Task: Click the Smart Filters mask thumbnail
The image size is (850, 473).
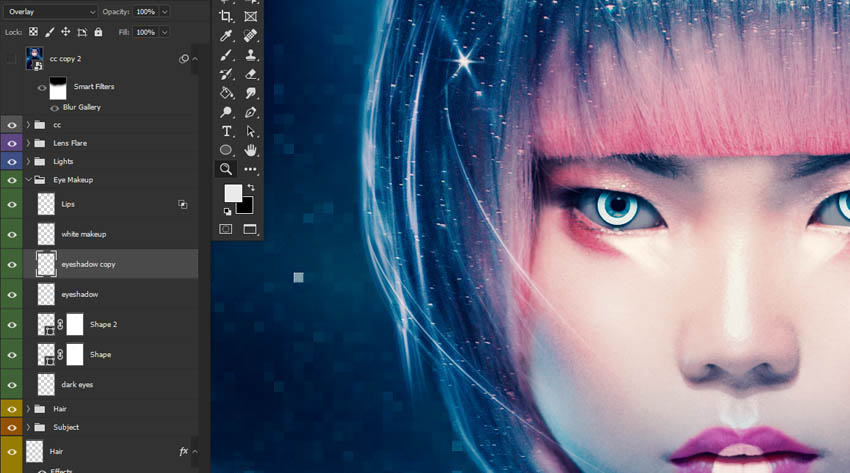Action: [58, 88]
